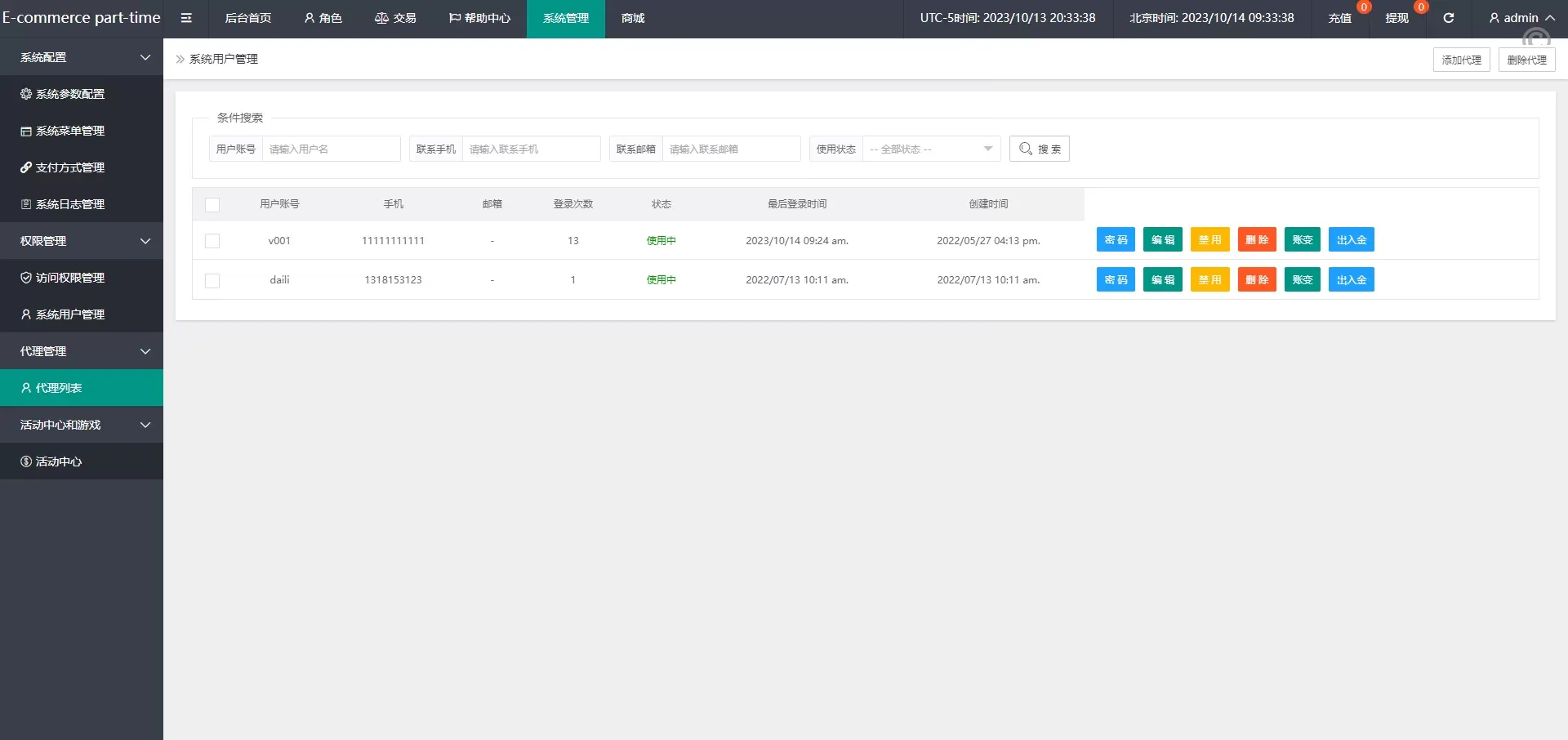The image size is (1568, 740).
Task: Click the 用户账号 search input field
Action: (331, 149)
